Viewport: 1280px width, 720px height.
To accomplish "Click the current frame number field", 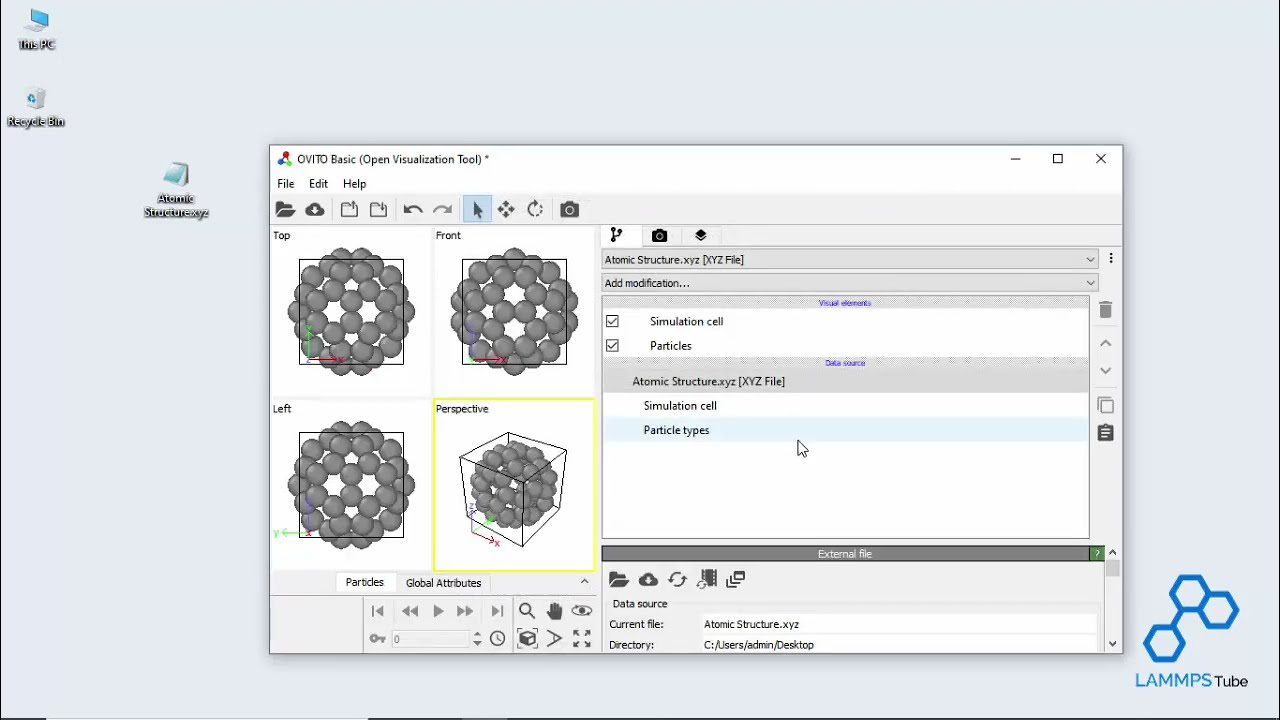I will pyautogui.click(x=430, y=639).
